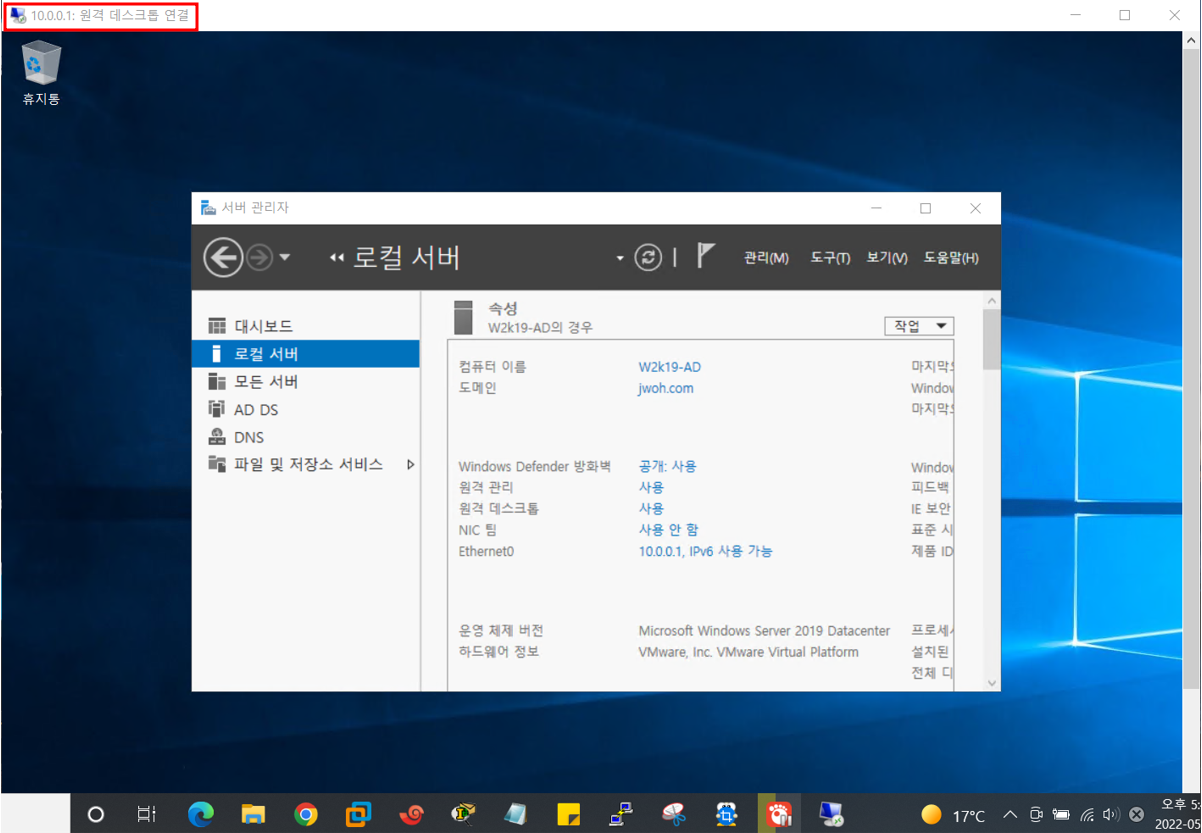Open the 도움말(H) menu

(x=951, y=258)
